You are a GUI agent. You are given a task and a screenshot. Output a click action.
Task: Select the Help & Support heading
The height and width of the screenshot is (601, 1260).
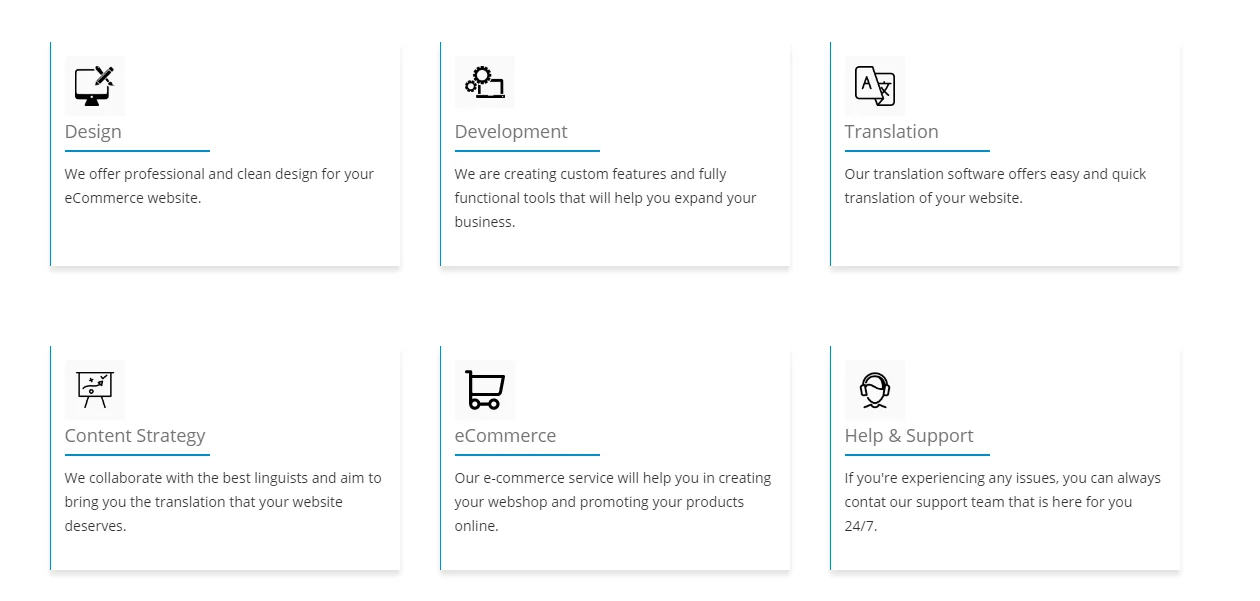tap(909, 436)
